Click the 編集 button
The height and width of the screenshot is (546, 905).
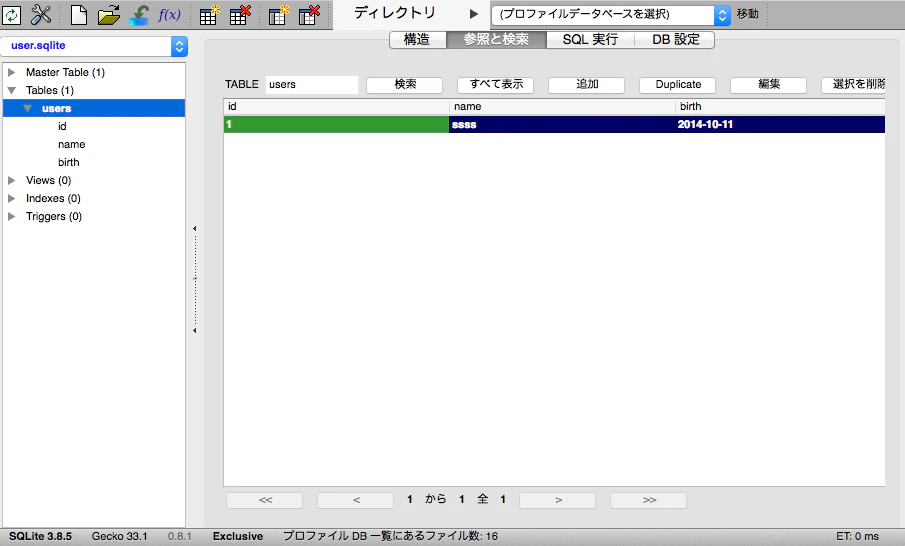click(768, 84)
